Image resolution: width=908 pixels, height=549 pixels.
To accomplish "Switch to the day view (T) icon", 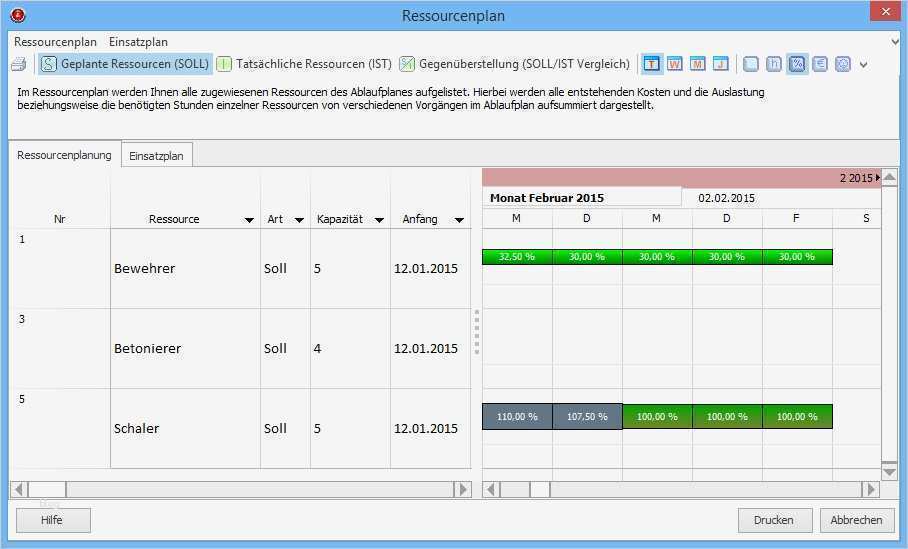I will coord(651,64).
